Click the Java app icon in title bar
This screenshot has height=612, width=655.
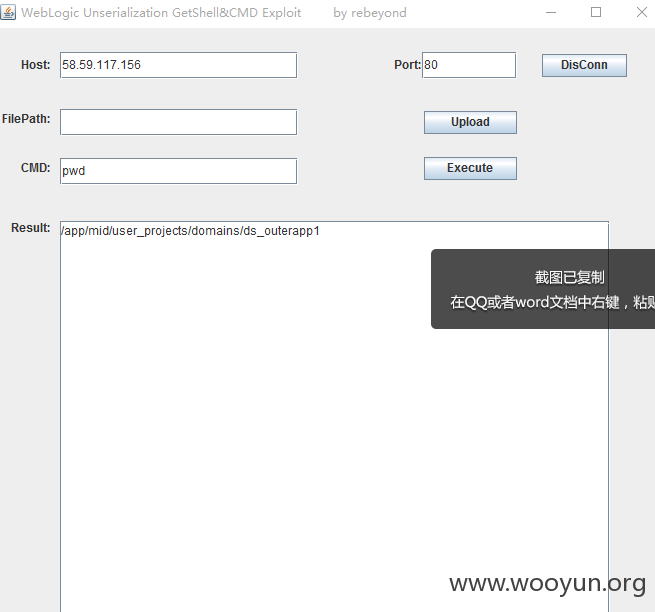click(8, 13)
